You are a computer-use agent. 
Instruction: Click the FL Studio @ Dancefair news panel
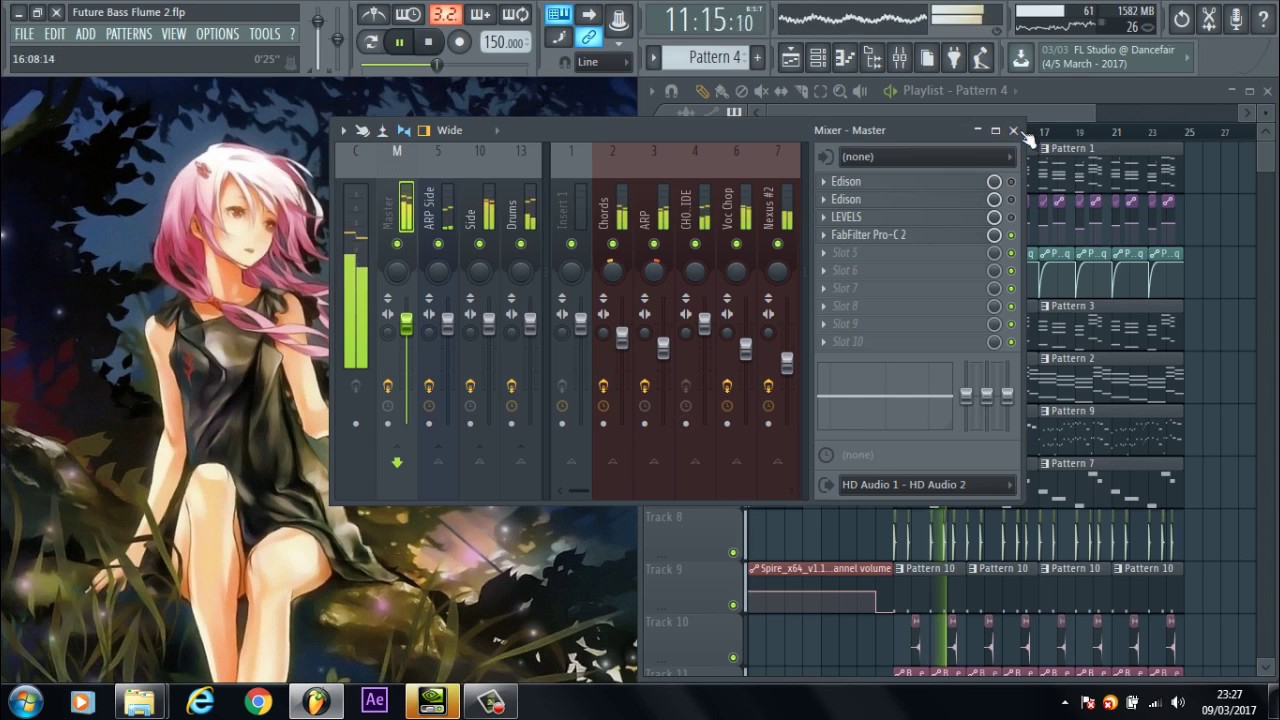tap(1115, 57)
